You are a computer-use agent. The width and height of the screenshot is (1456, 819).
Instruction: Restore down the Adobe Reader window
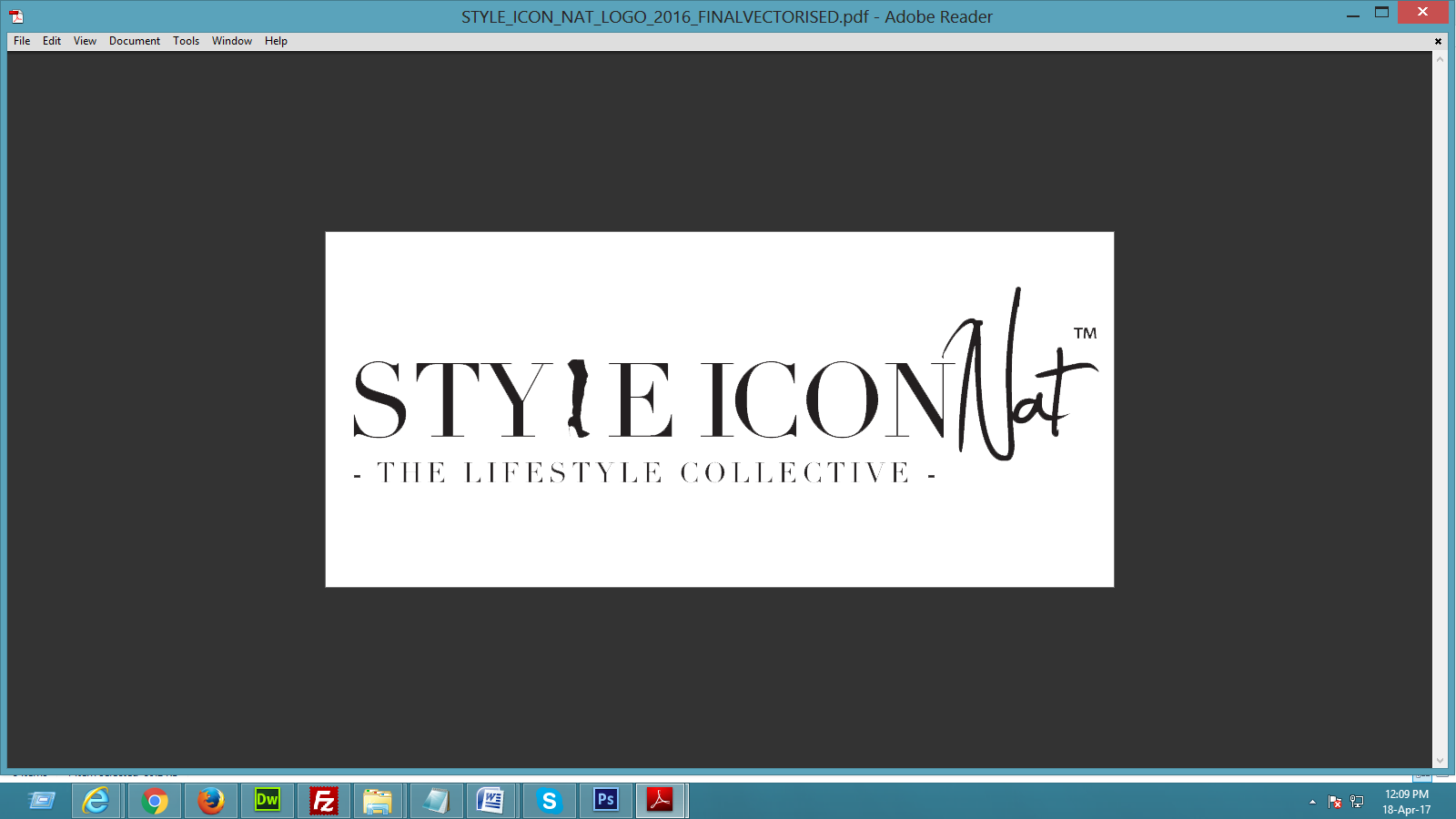[1381, 13]
